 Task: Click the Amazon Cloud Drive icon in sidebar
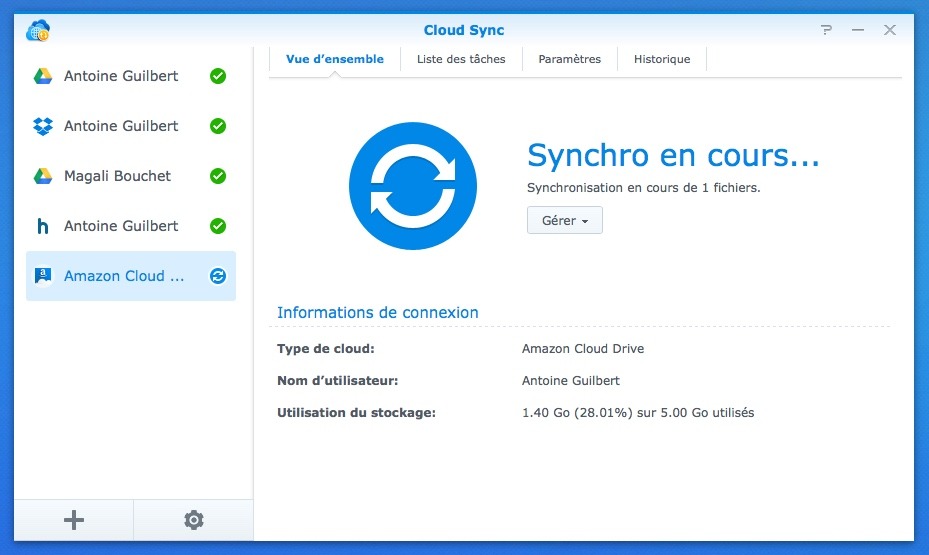[x=43, y=276]
